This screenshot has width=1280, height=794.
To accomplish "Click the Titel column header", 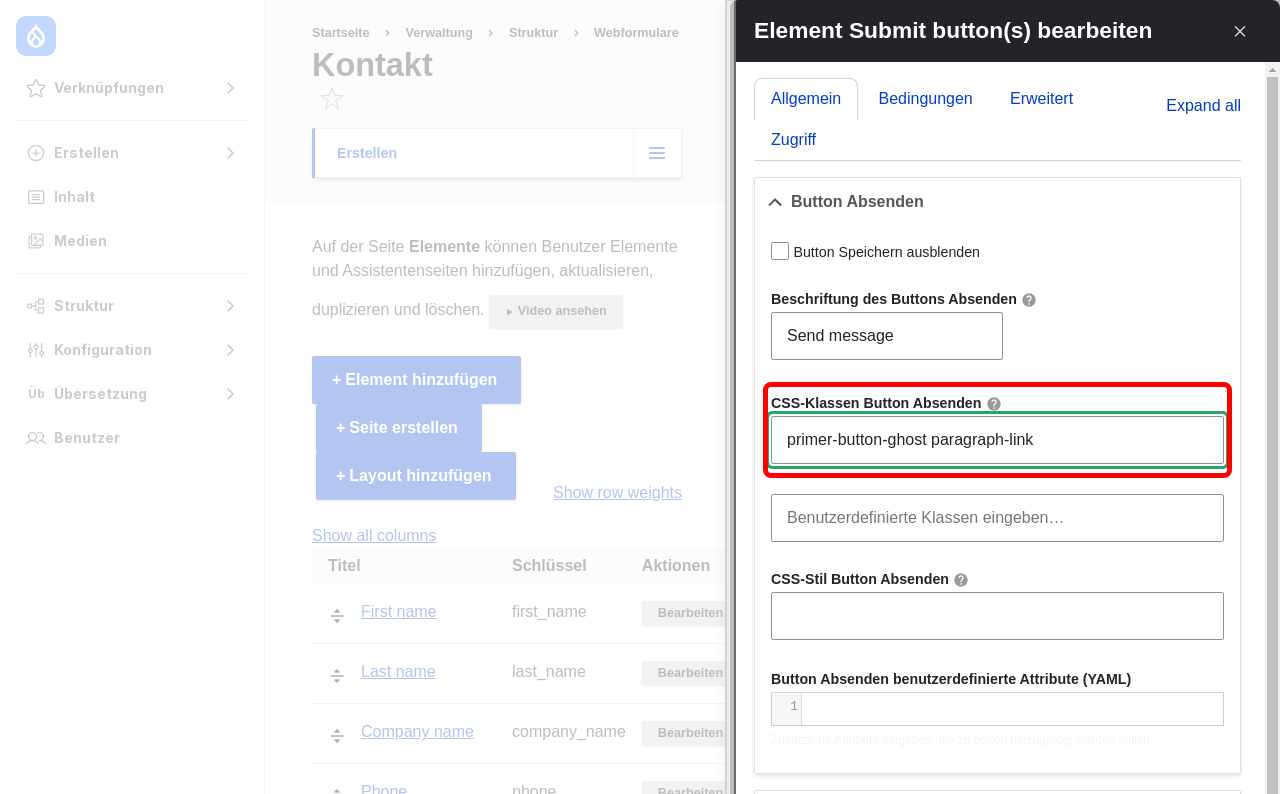I will tap(344, 566).
